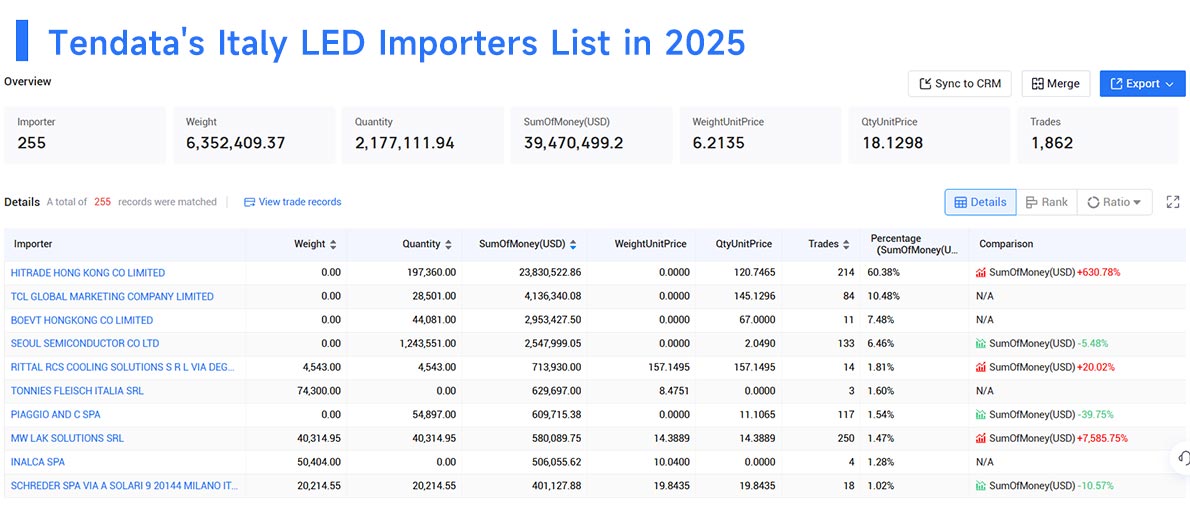
Task: Expand table to fullscreen
Action: click(x=1173, y=202)
